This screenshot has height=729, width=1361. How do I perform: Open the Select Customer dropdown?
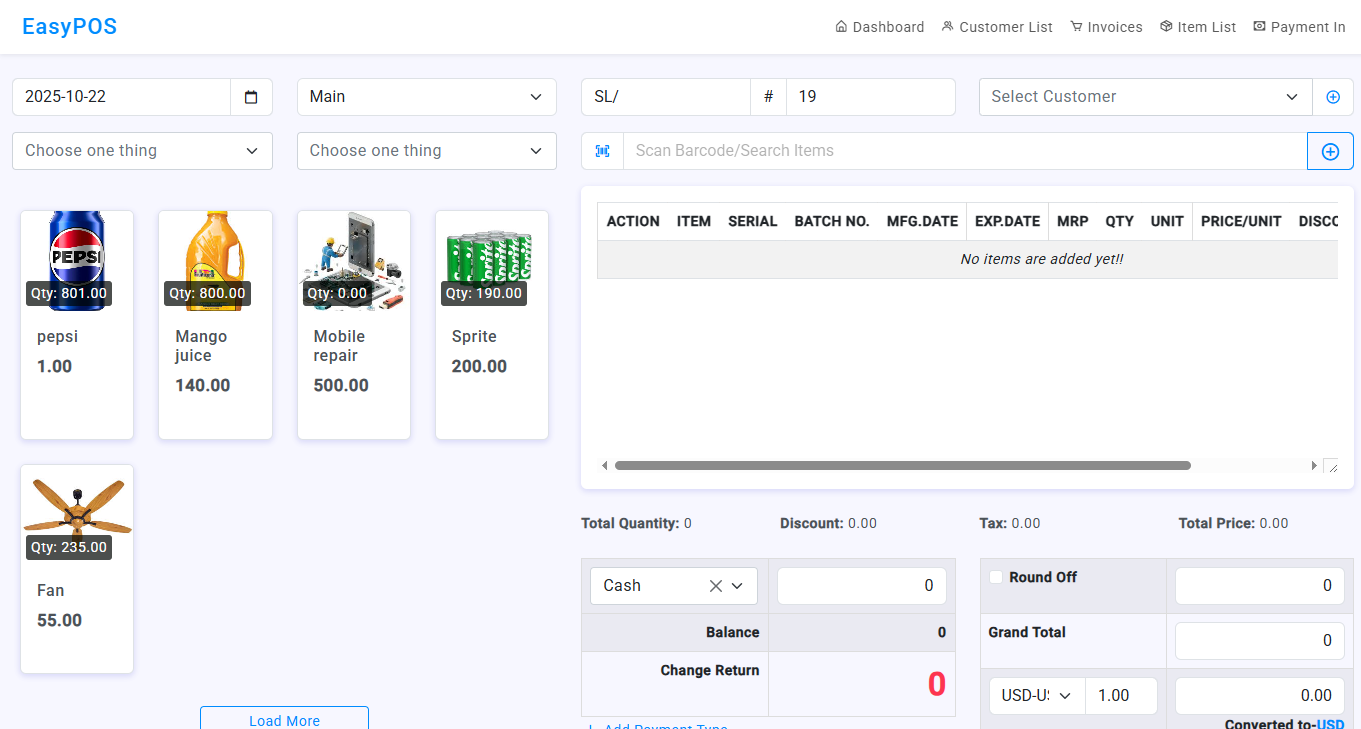click(x=1144, y=97)
